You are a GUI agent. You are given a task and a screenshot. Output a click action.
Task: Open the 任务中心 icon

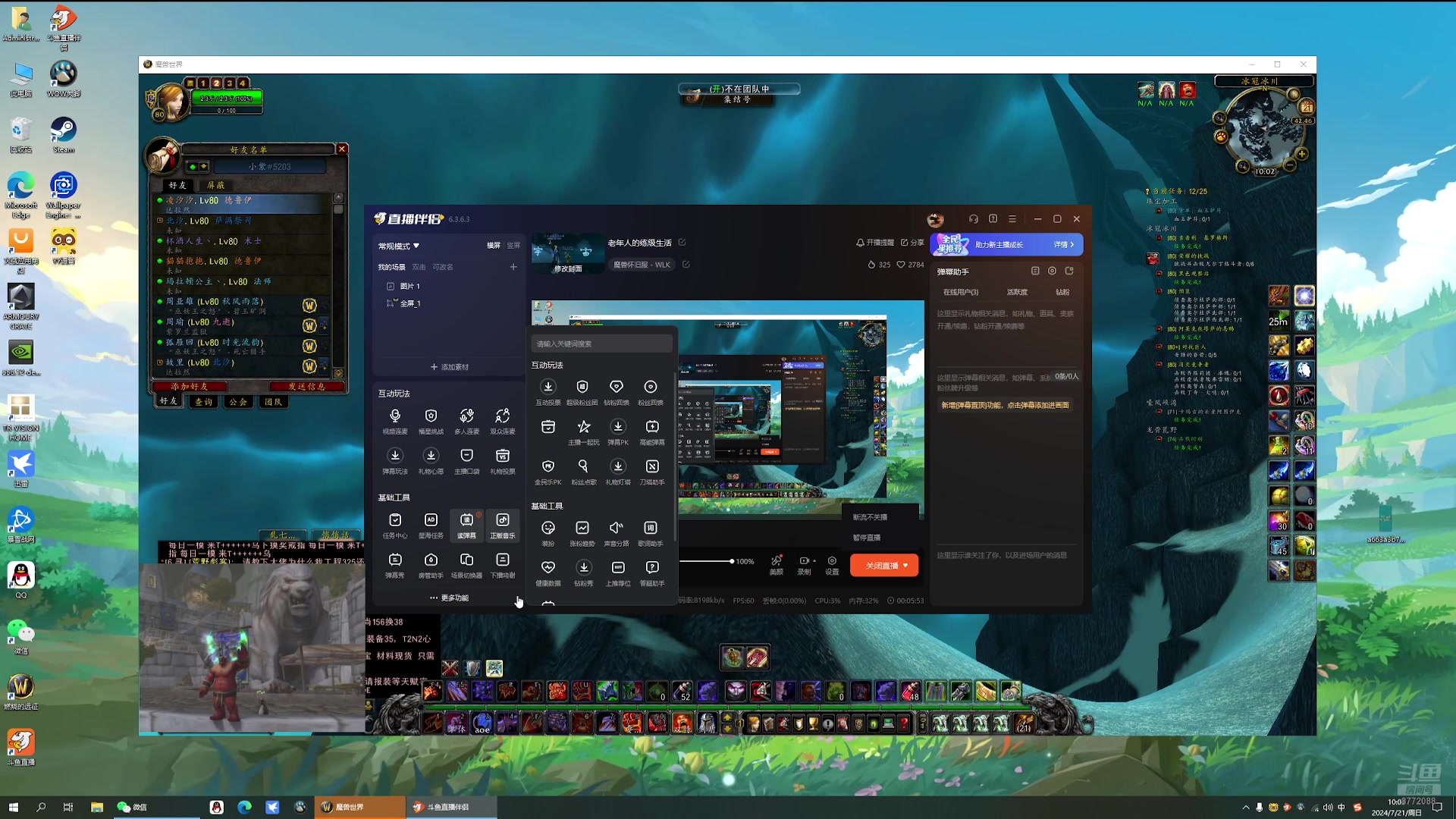395,526
